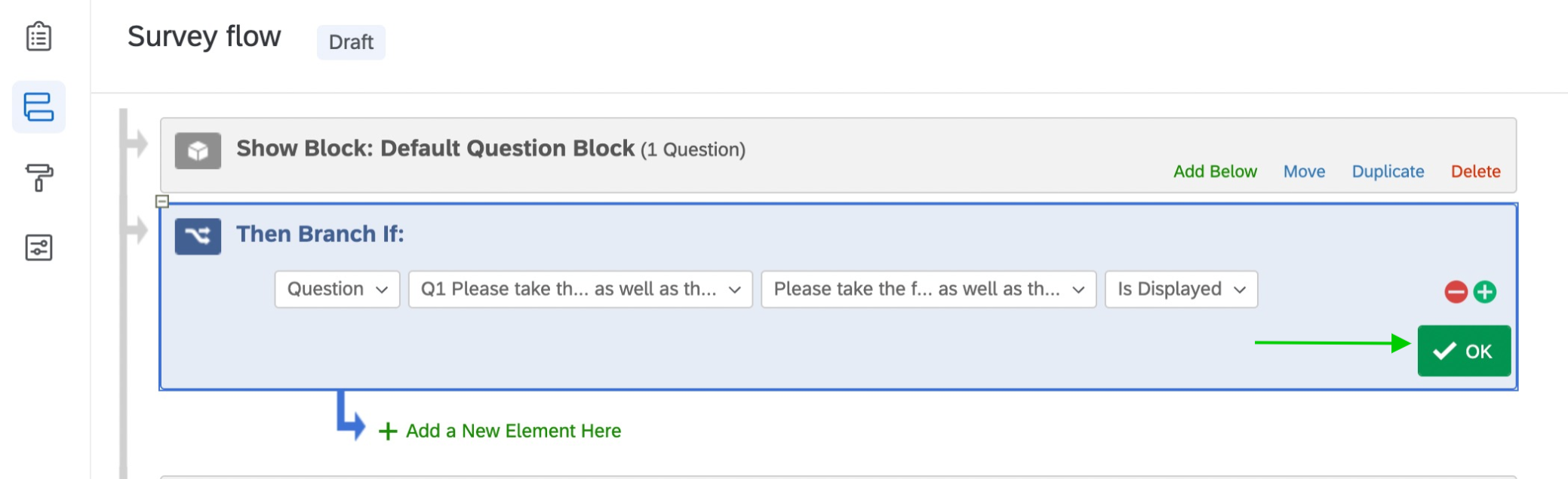The width and height of the screenshot is (1568, 479).
Task: Confirm the branch with OK button
Action: [1464, 351]
